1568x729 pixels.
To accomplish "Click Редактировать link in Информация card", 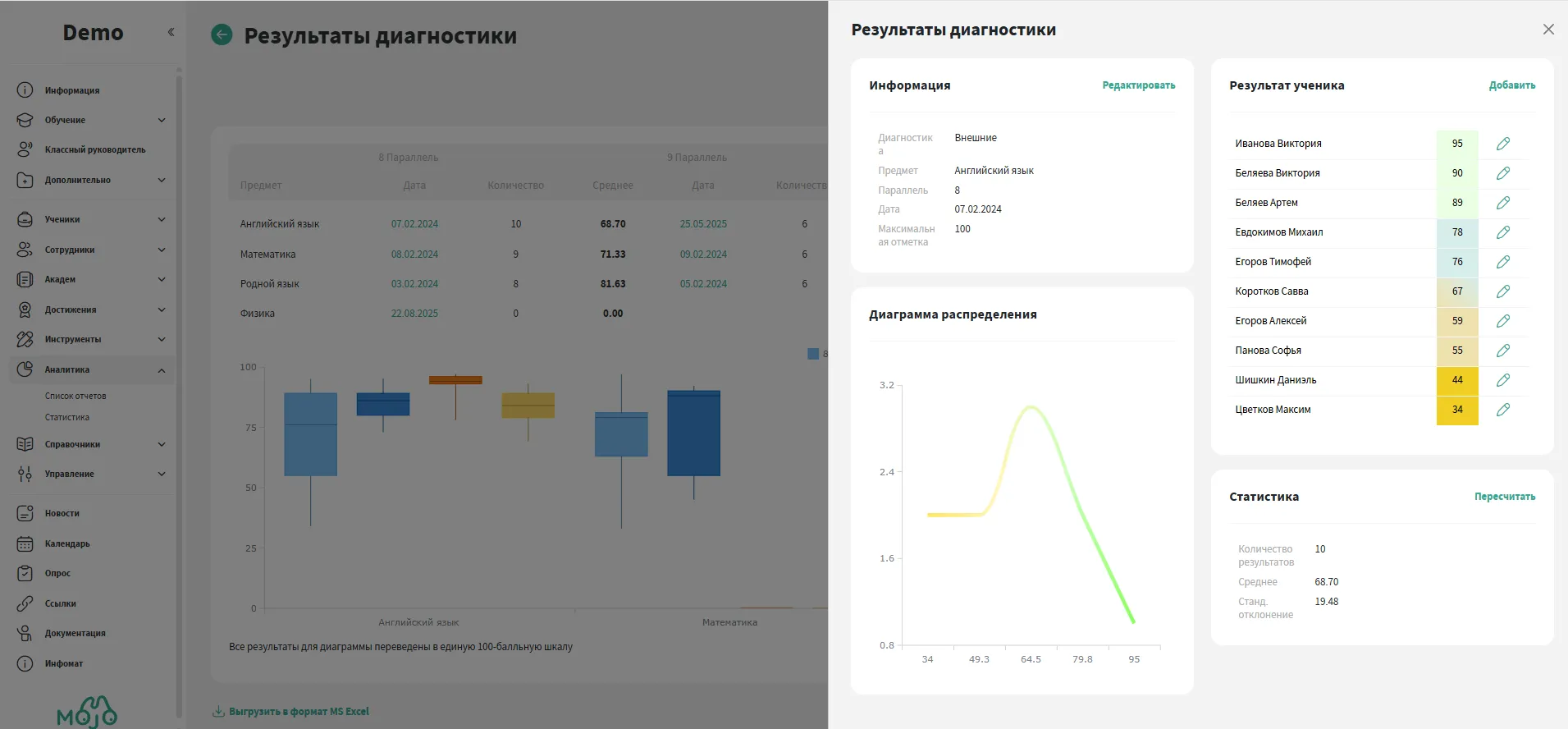I will pyautogui.click(x=1138, y=85).
